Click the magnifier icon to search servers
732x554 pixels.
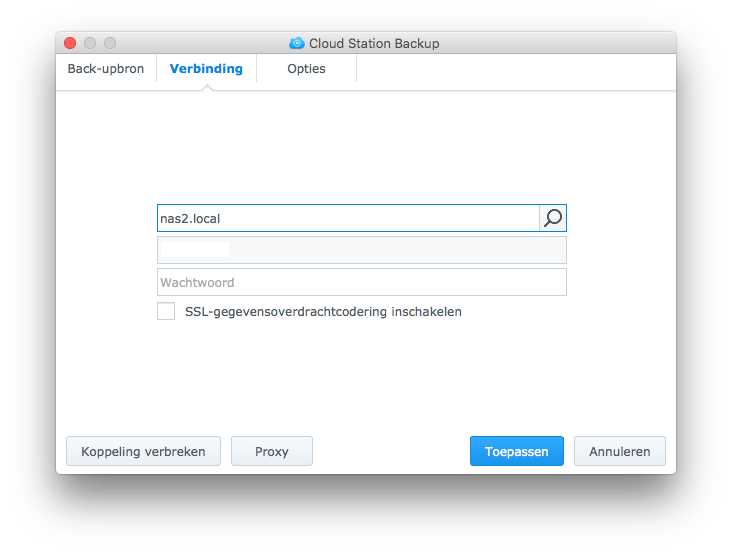pyautogui.click(x=553, y=218)
